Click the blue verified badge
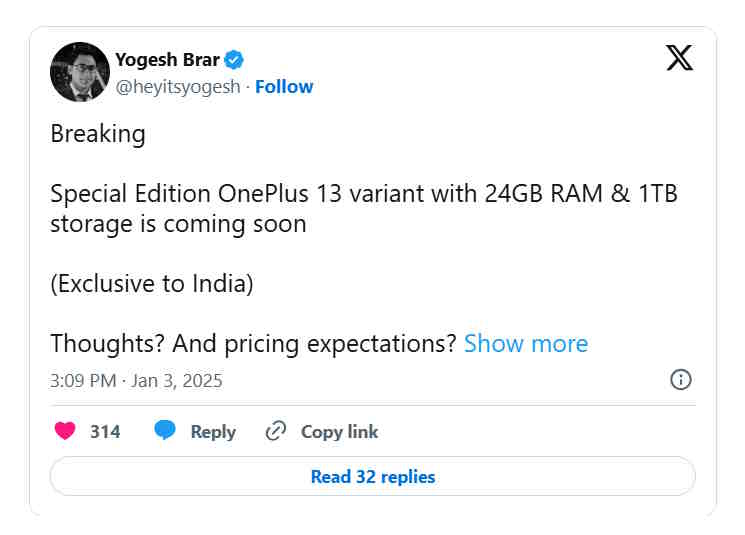This screenshot has width=745, height=535. point(234,60)
